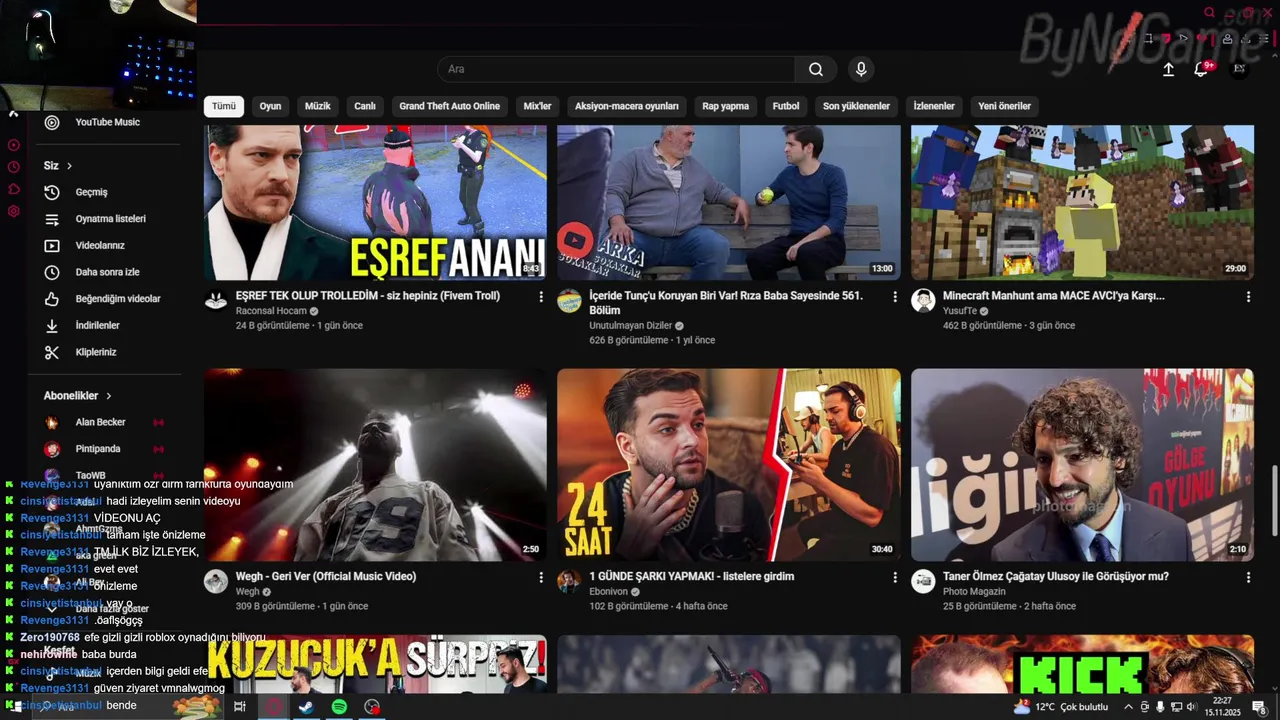Open the Ebonivon channel avatar
Viewport: 1280px width, 720px height.
click(569, 581)
